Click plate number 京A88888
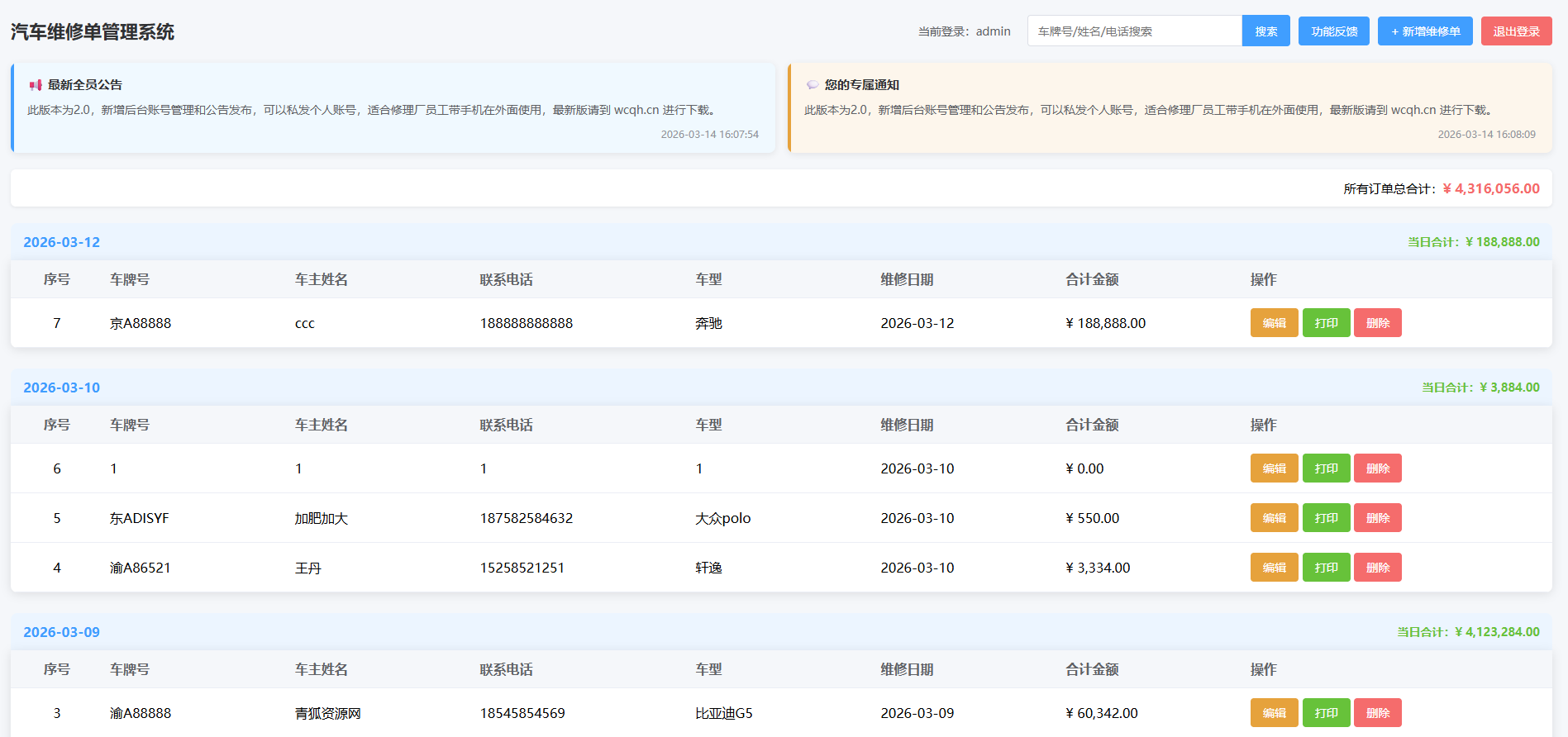Image resolution: width=1568 pixels, height=737 pixels. pyautogui.click(x=141, y=323)
